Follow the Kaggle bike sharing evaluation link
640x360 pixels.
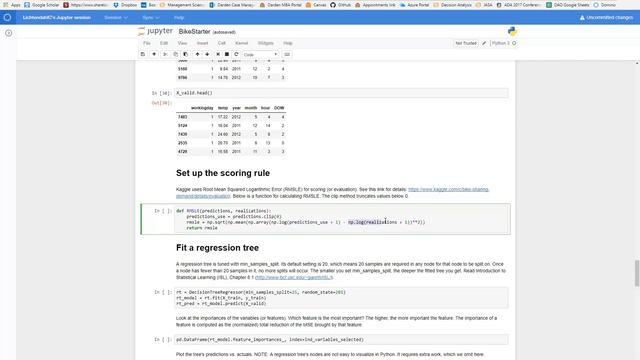pos(448,189)
